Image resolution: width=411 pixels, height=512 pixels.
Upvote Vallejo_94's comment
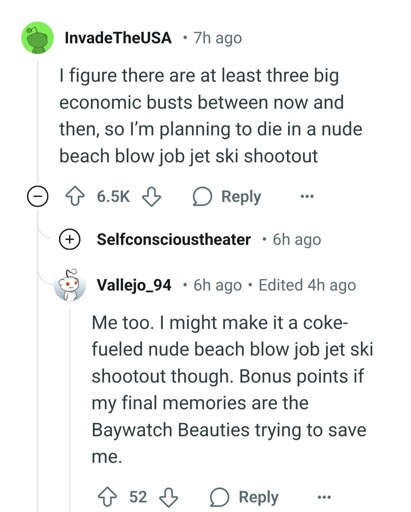click(x=107, y=497)
